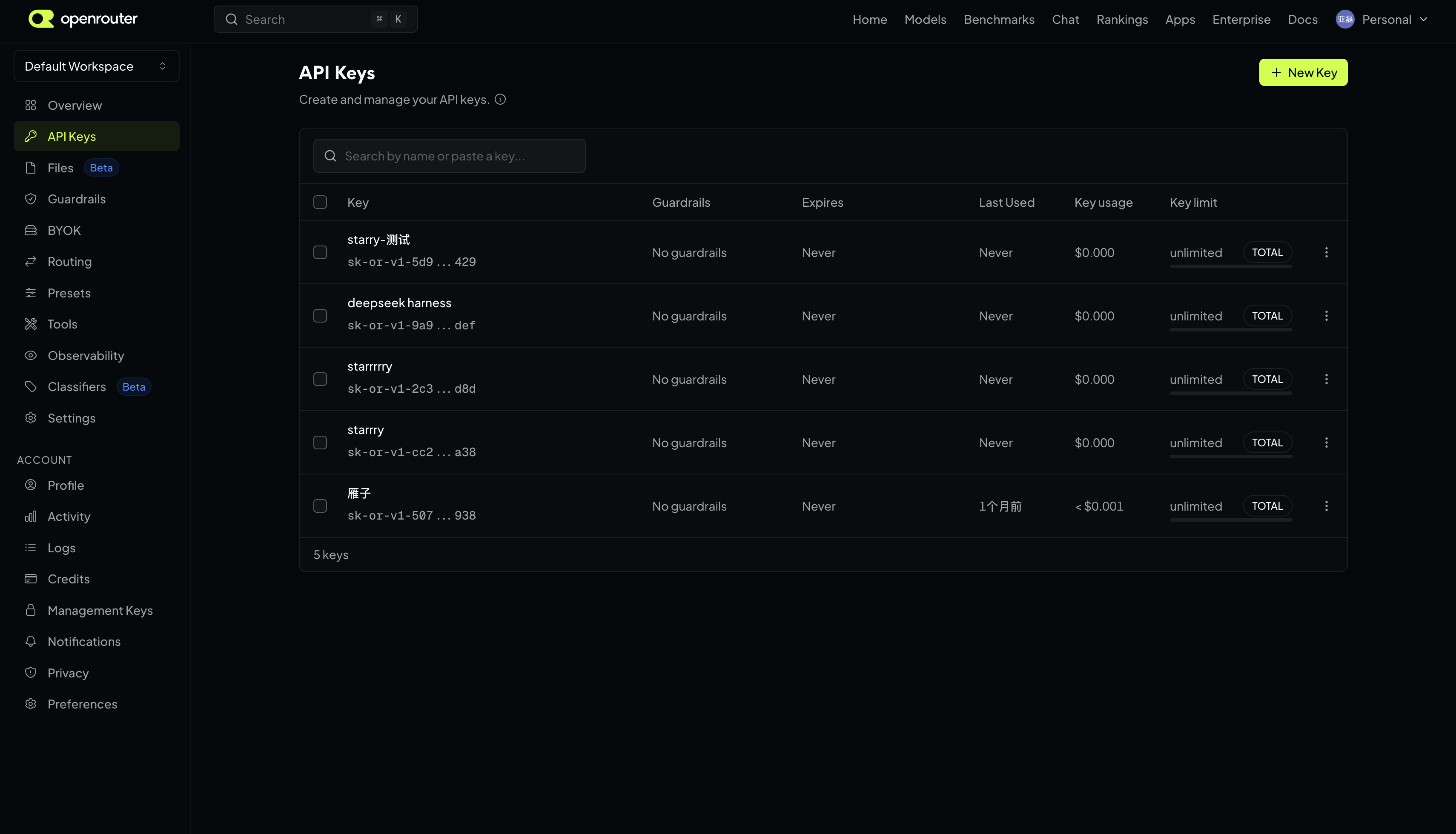Click the Credits card icon

(31, 579)
